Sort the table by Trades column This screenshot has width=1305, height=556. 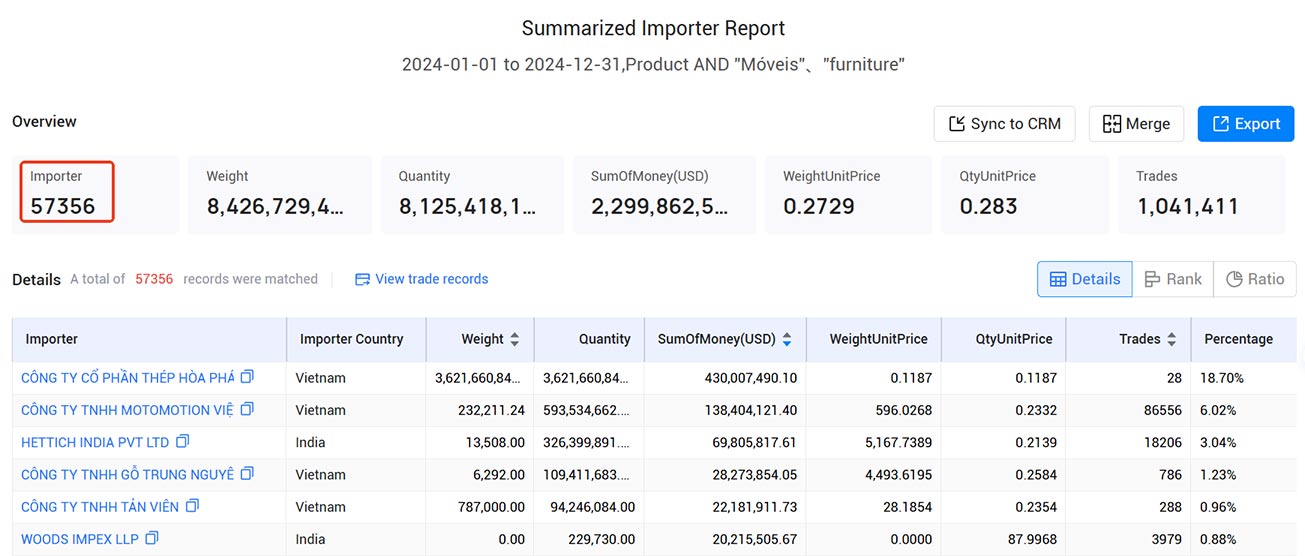click(1172, 339)
